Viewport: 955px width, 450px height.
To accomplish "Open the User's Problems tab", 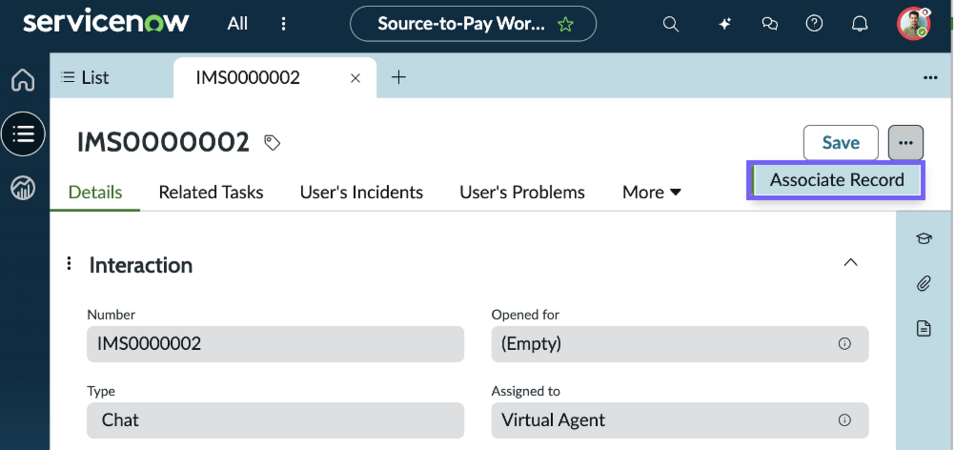I will 522,192.
